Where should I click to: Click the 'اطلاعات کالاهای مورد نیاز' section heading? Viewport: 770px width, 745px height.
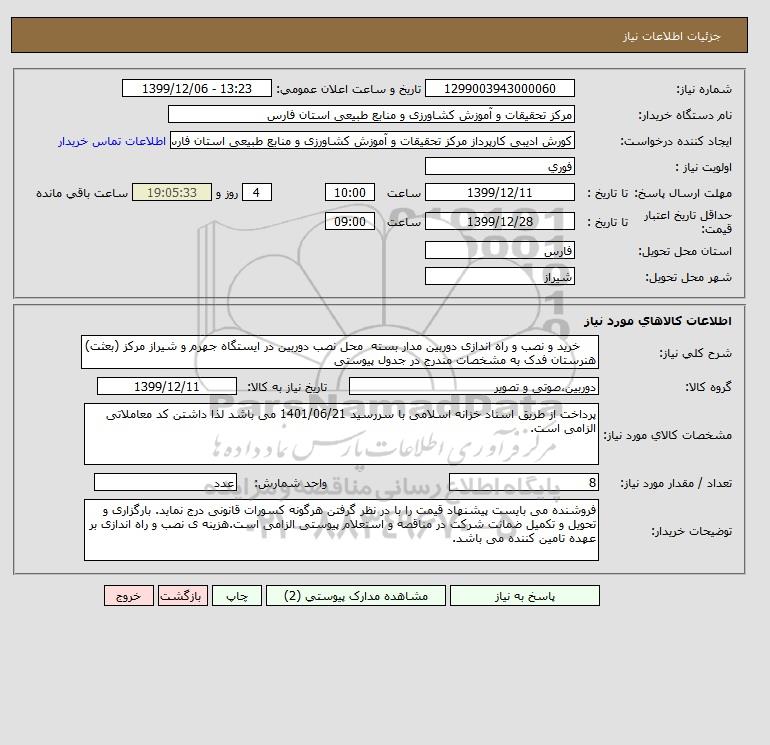tap(658, 321)
